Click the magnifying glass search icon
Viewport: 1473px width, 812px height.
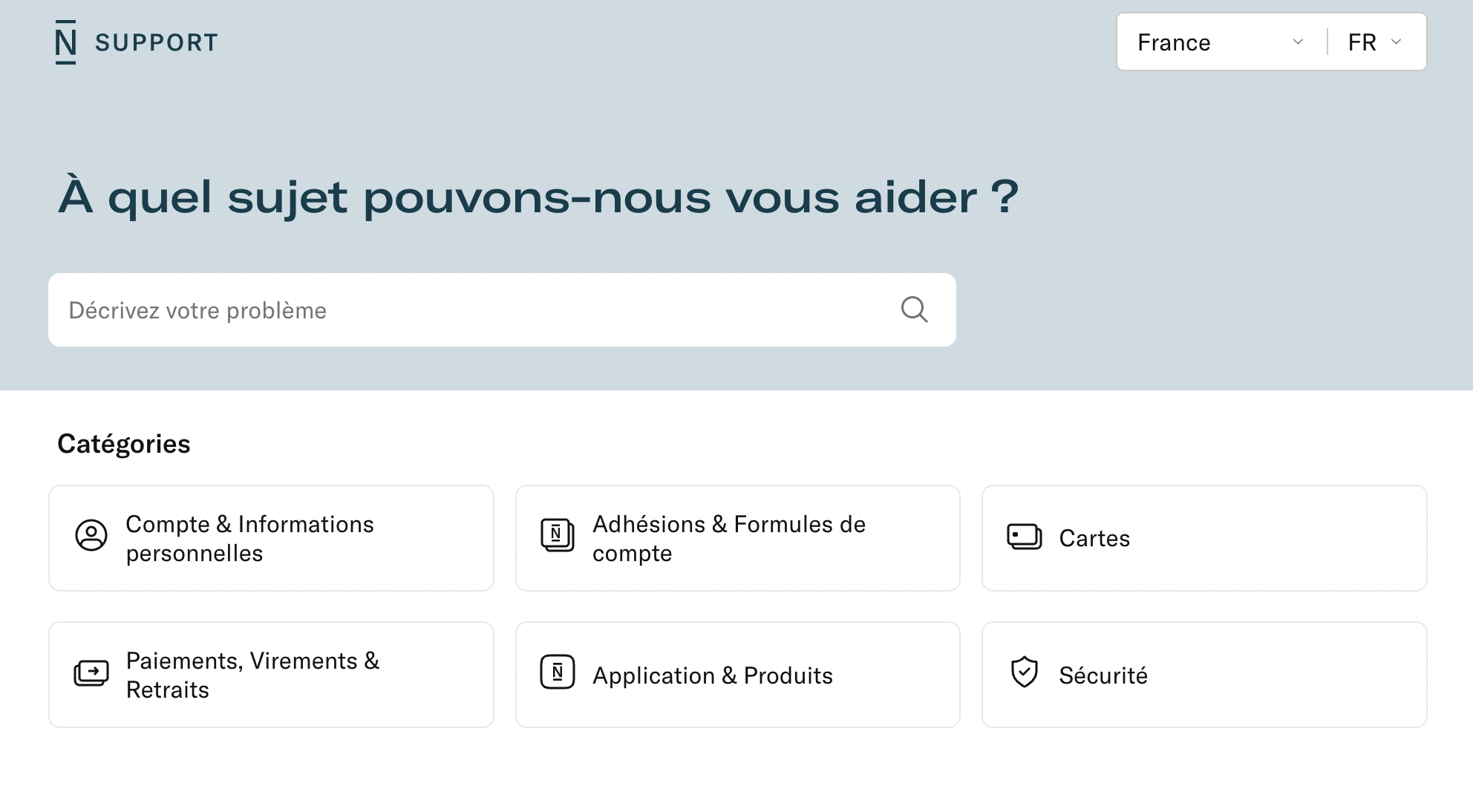tap(914, 310)
